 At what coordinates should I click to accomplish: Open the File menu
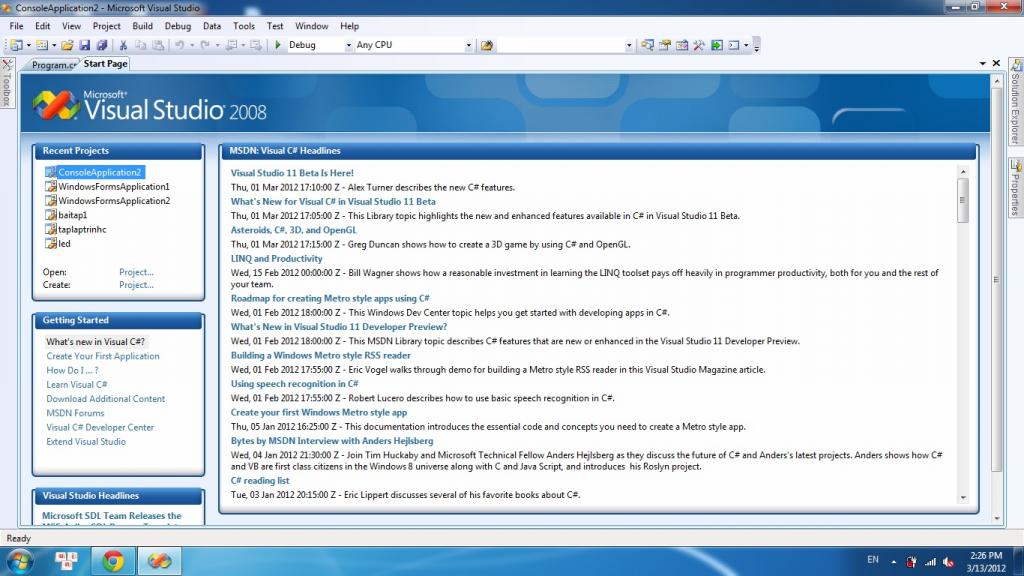(16, 26)
